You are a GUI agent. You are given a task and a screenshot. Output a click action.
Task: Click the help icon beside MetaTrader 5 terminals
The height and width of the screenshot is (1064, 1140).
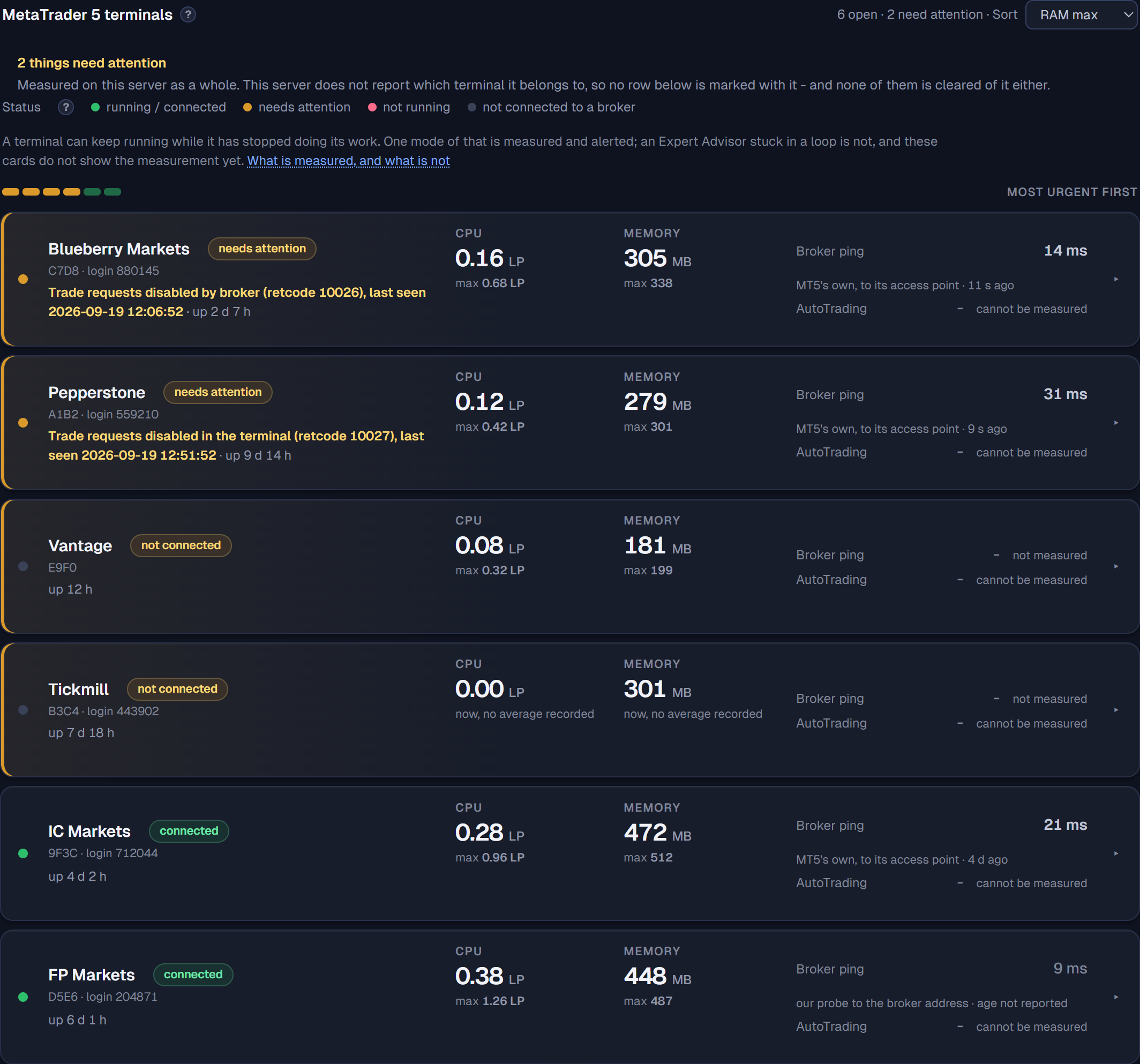[188, 15]
